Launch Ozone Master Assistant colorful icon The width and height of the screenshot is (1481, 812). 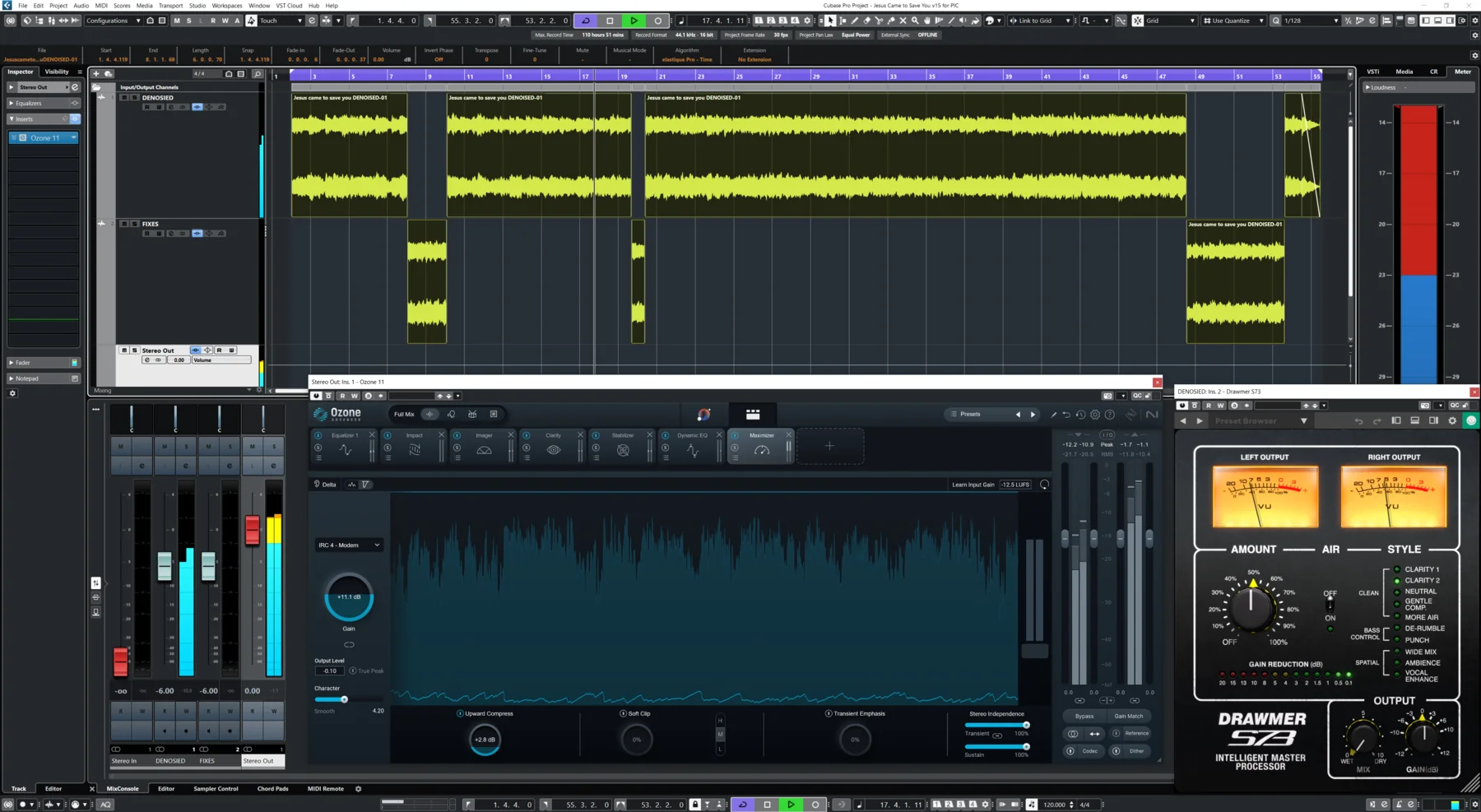pyautogui.click(x=703, y=415)
